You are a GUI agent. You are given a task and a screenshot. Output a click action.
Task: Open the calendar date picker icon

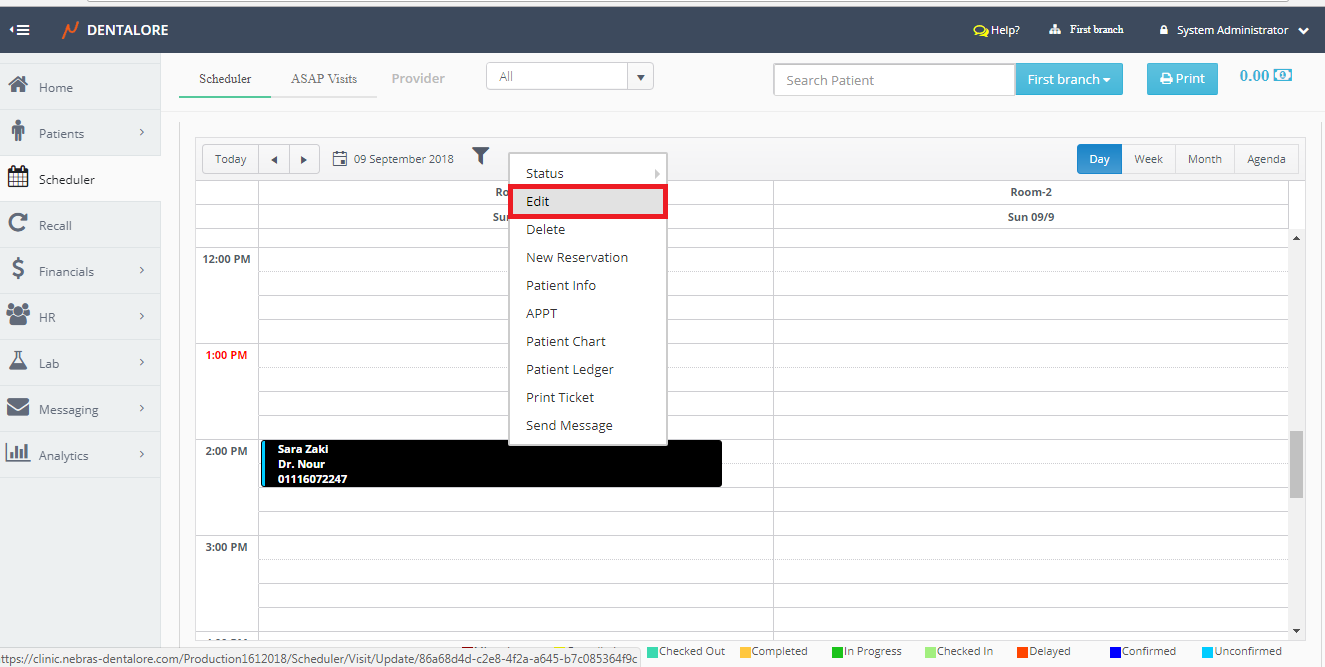pyautogui.click(x=340, y=159)
